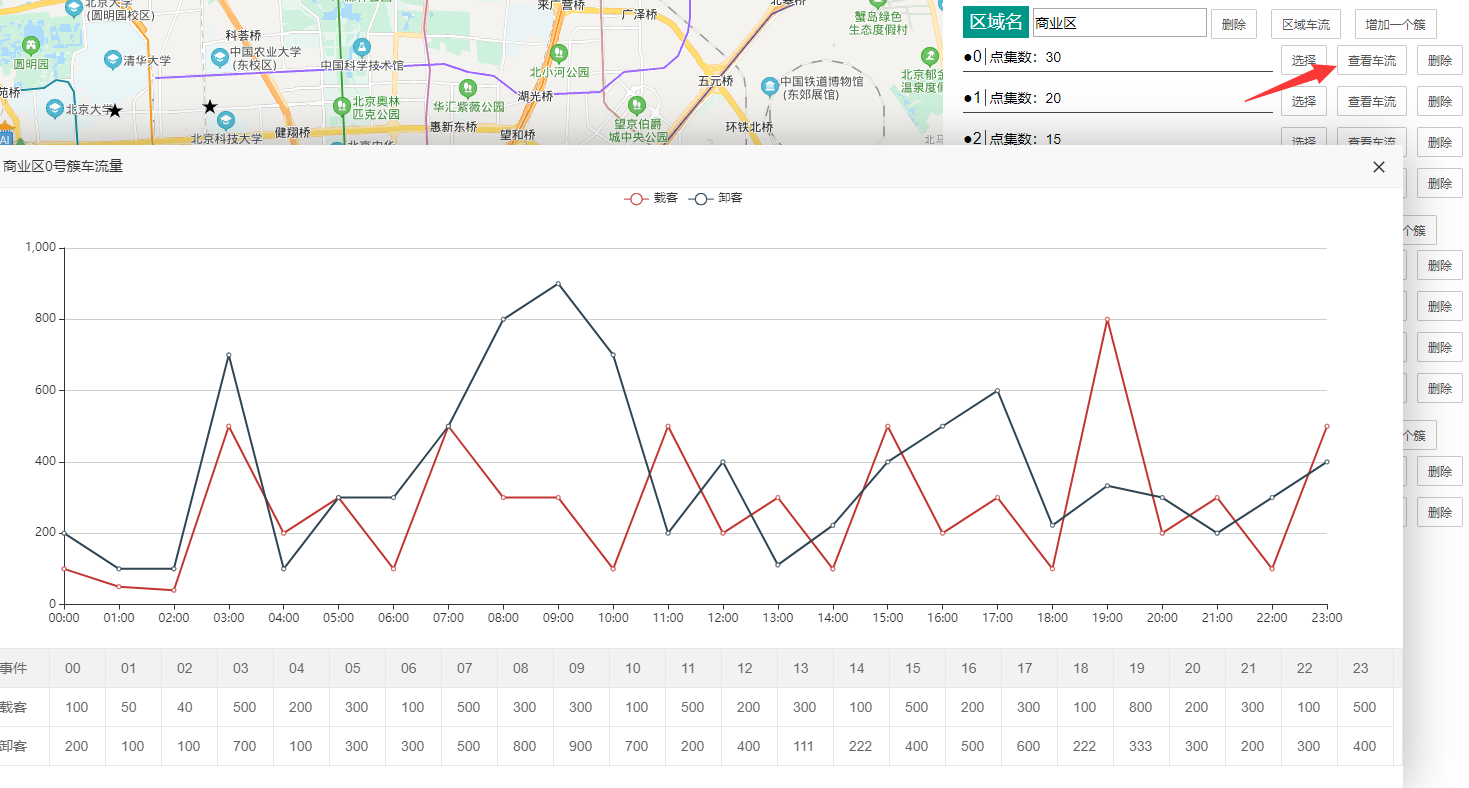Click the 北京大学 map marker
Screen dimensions: 1469x788
tap(55, 108)
